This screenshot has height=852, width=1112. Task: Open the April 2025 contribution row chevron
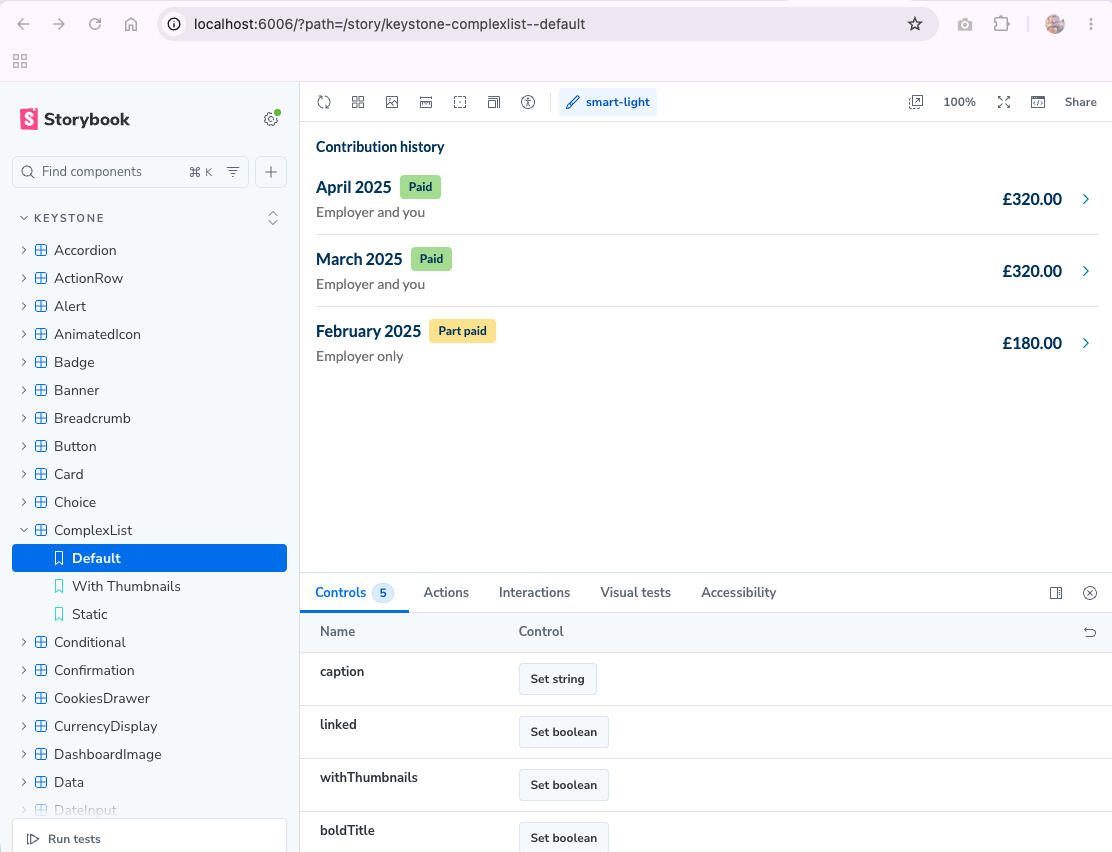[x=1086, y=199]
